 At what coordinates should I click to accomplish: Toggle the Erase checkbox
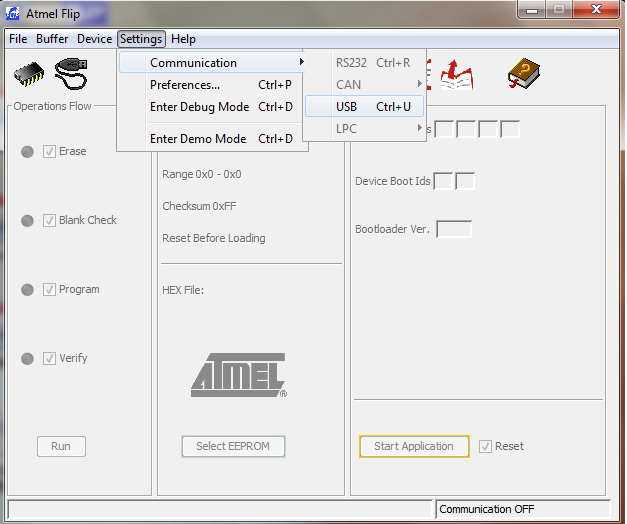(x=49, y=152)
